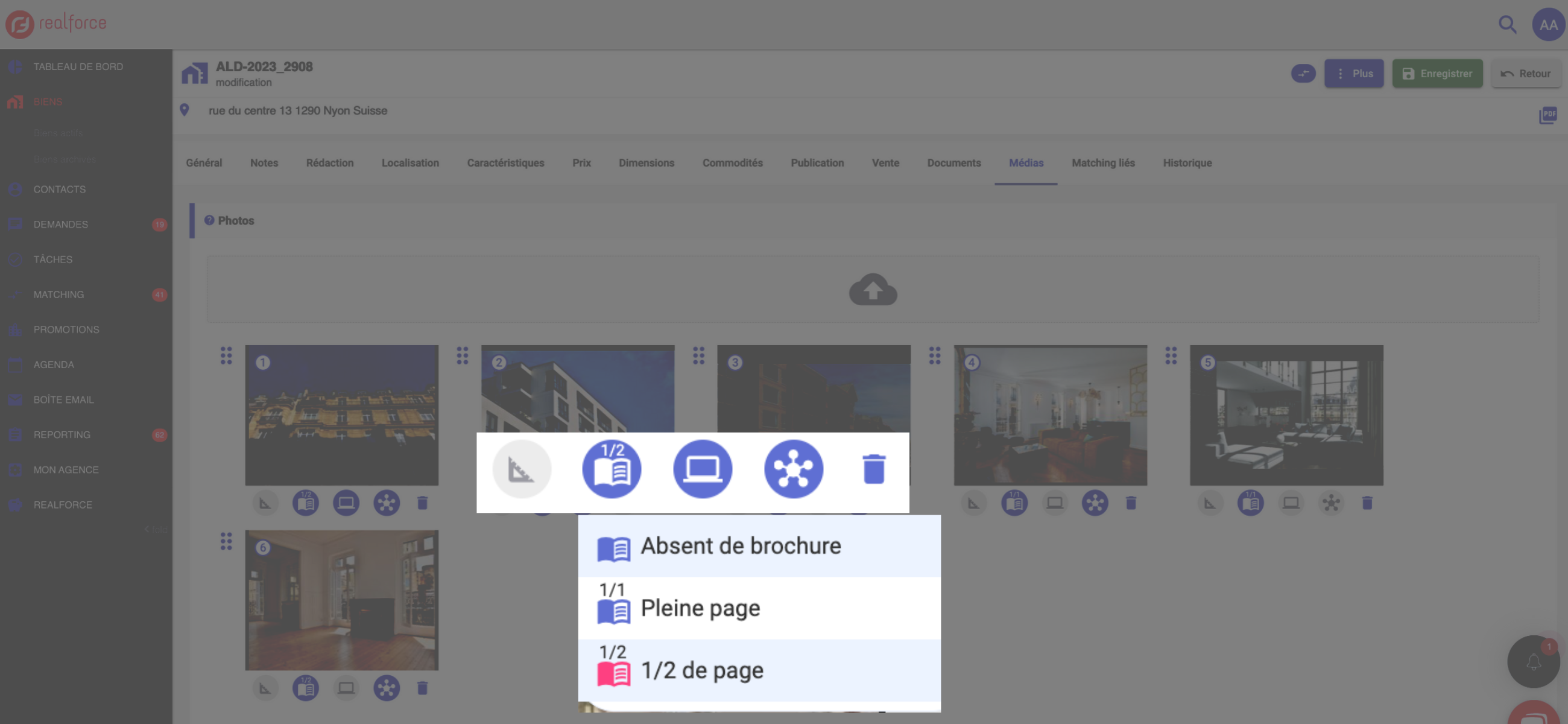Delete photo 6 with trash icon

coord(422,688)
